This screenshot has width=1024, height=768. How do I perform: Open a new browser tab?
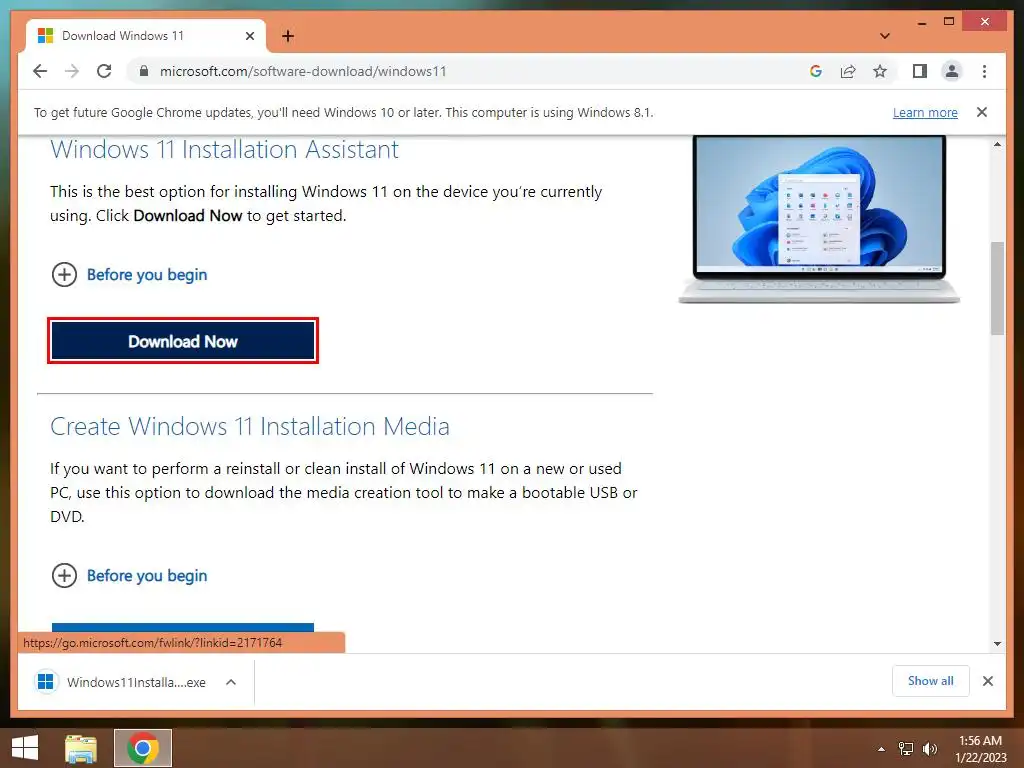click(288, 36)
